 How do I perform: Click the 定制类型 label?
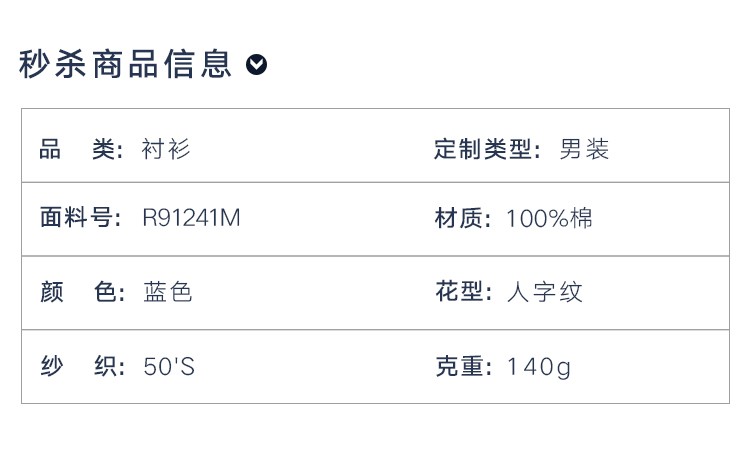pos(487,149)
